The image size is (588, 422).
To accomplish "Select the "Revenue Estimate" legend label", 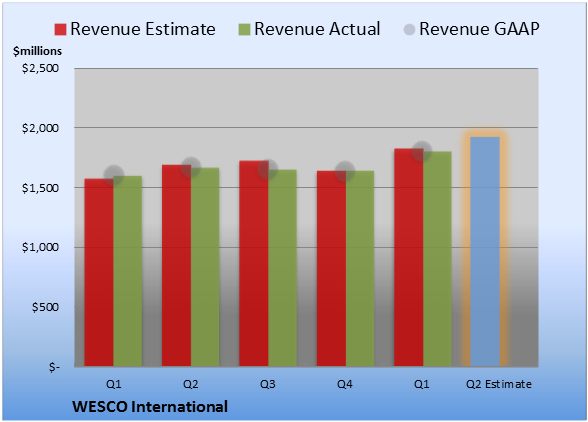I will (x=143, y=29).
